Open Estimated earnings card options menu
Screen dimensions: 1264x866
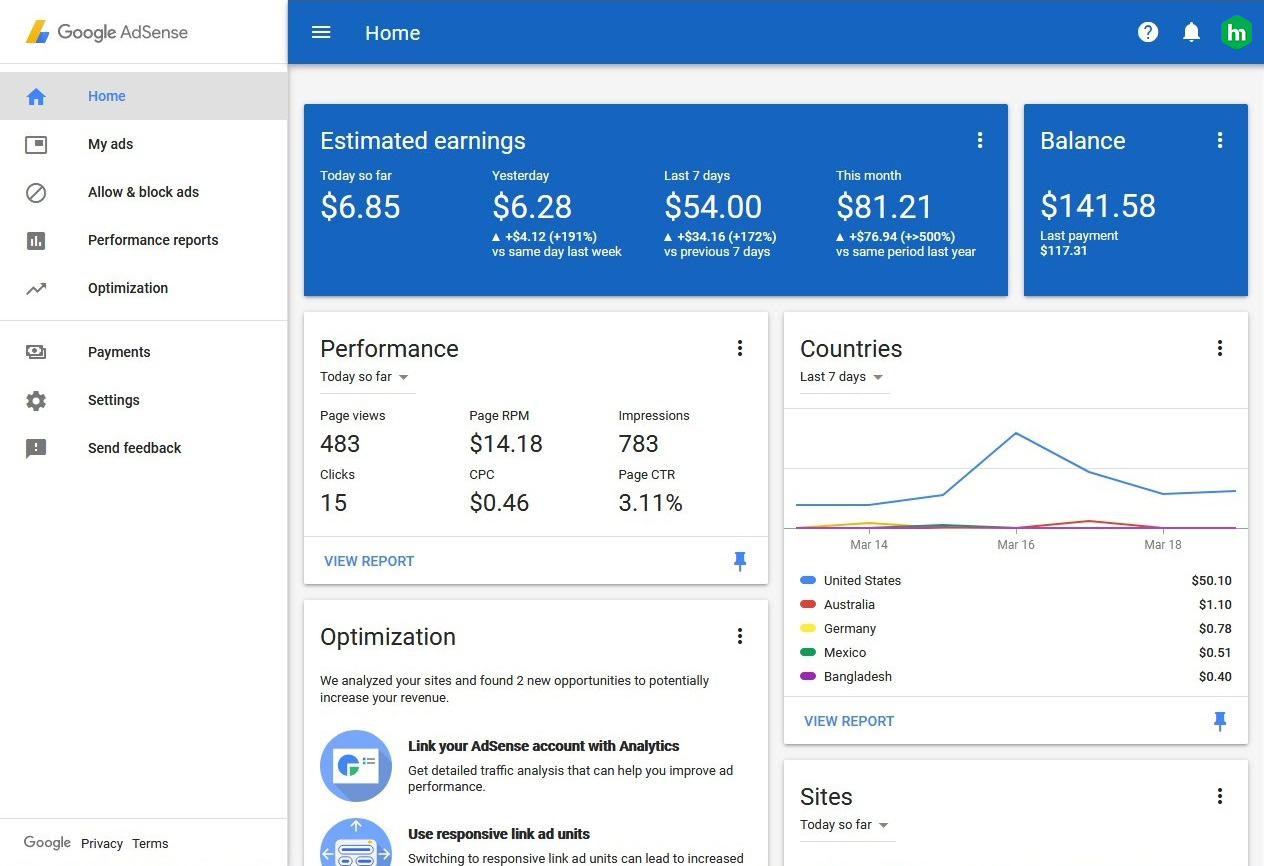pos(980,140)
